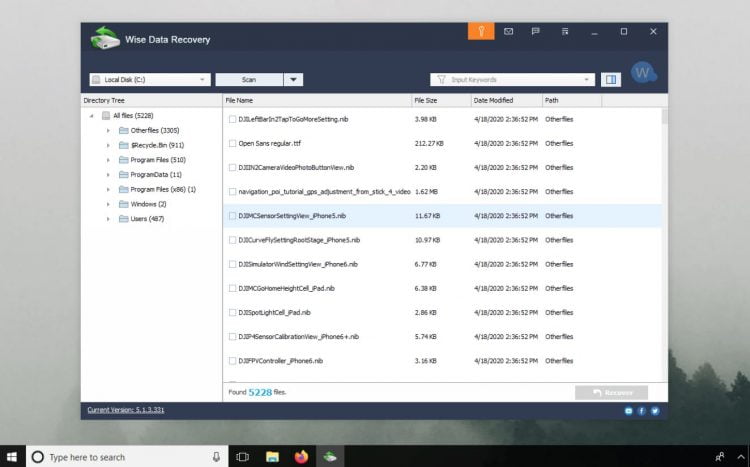The image size is (750, 467).
Task: Check the DJISpotLightCell_iPad.nib checkbox
Action: 232,312
